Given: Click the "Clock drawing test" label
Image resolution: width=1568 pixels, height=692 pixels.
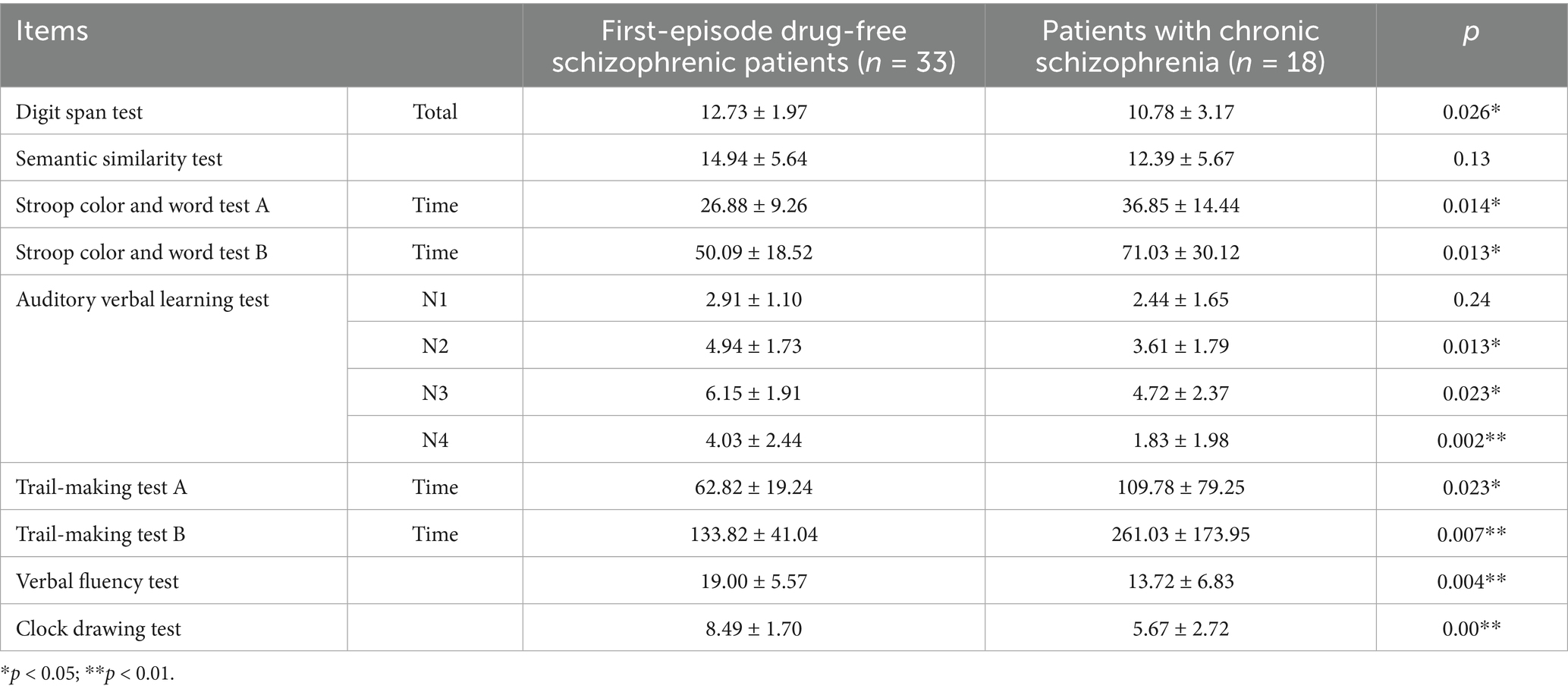Looking at the screenshot, I should [x=99, y=628].
